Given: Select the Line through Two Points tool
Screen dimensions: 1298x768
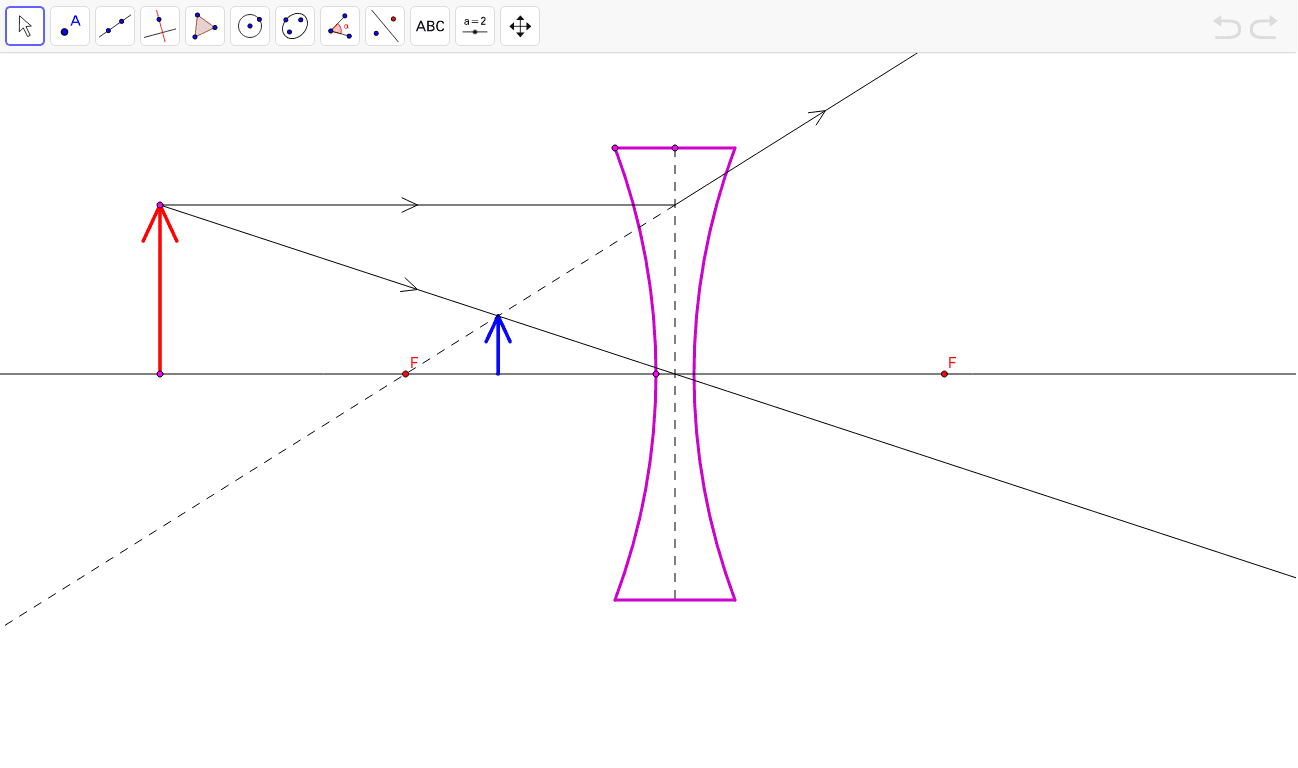Looking at the screenshot, I should [x=115, y=26].
